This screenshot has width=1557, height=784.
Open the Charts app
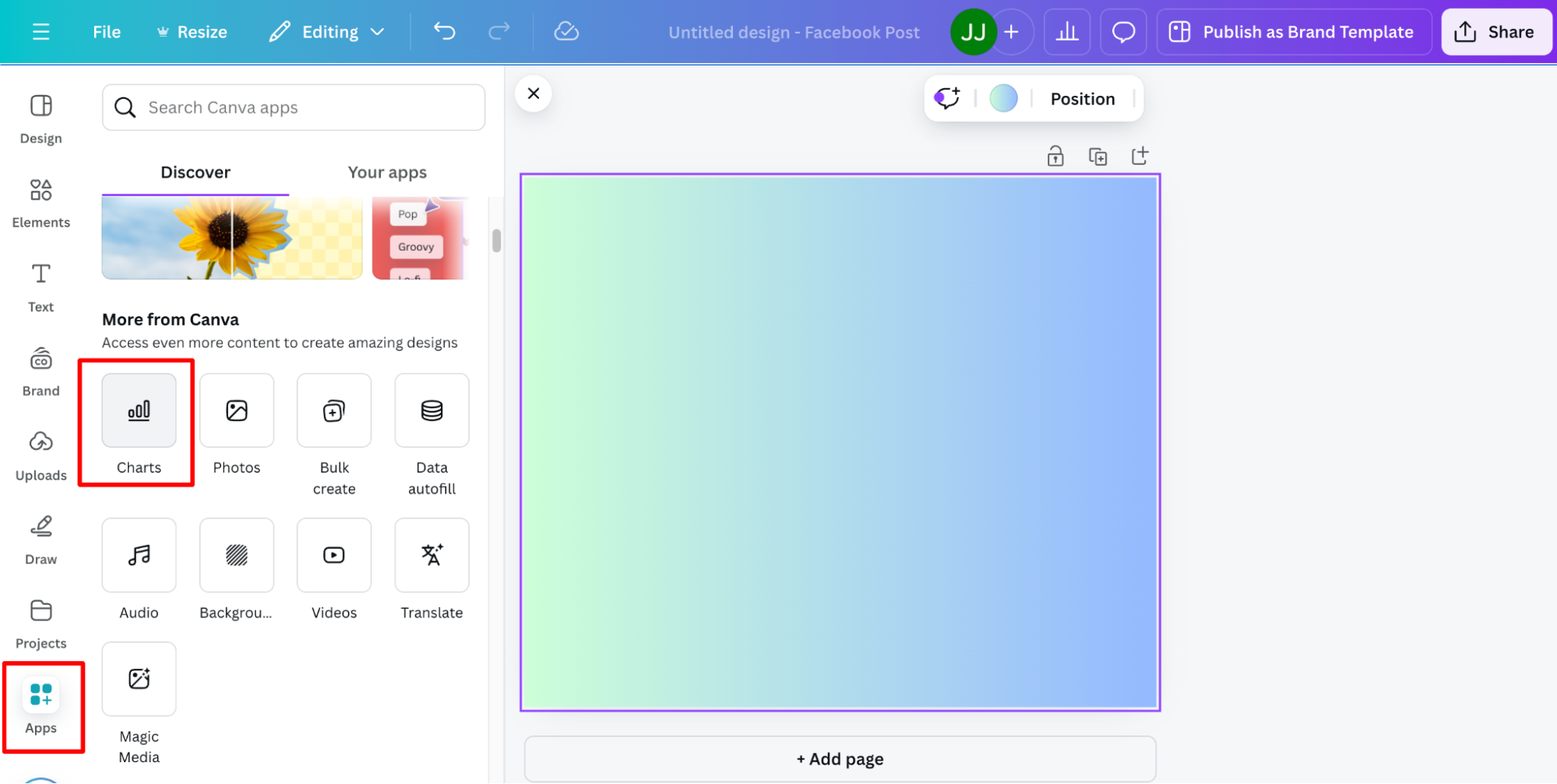pos(139,424)
